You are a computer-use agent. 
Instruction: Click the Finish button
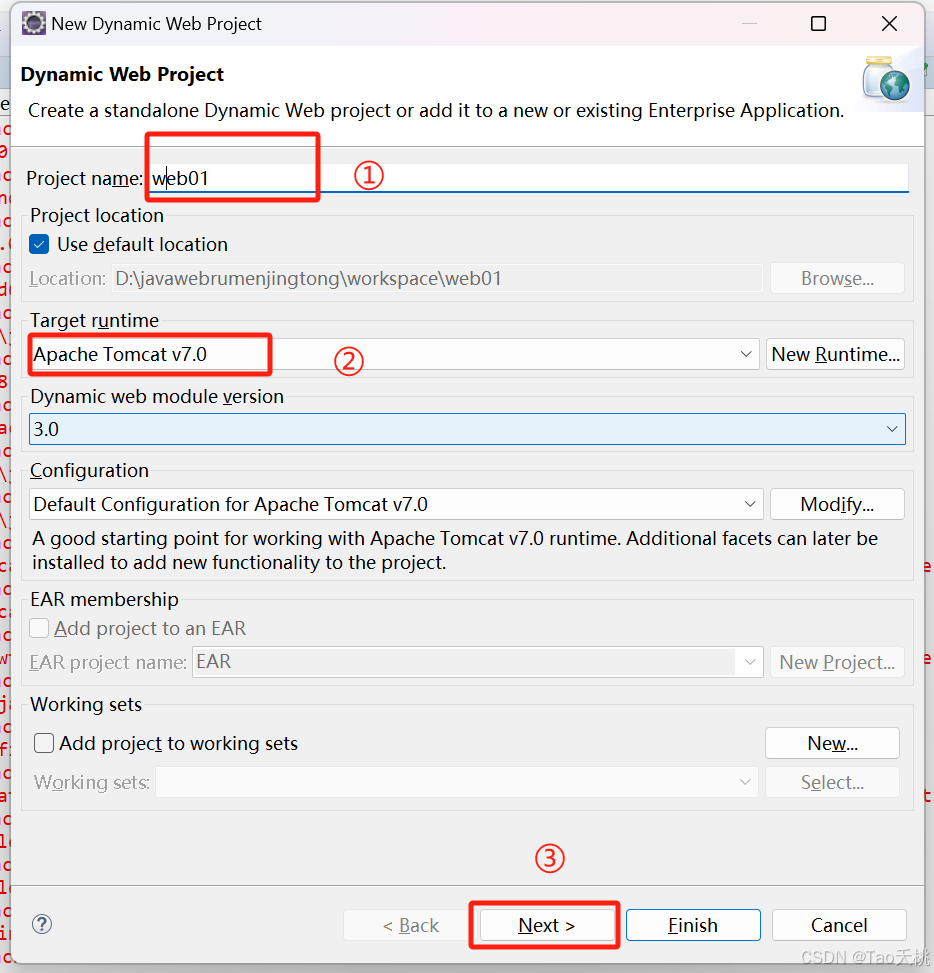tap(693, 925)
